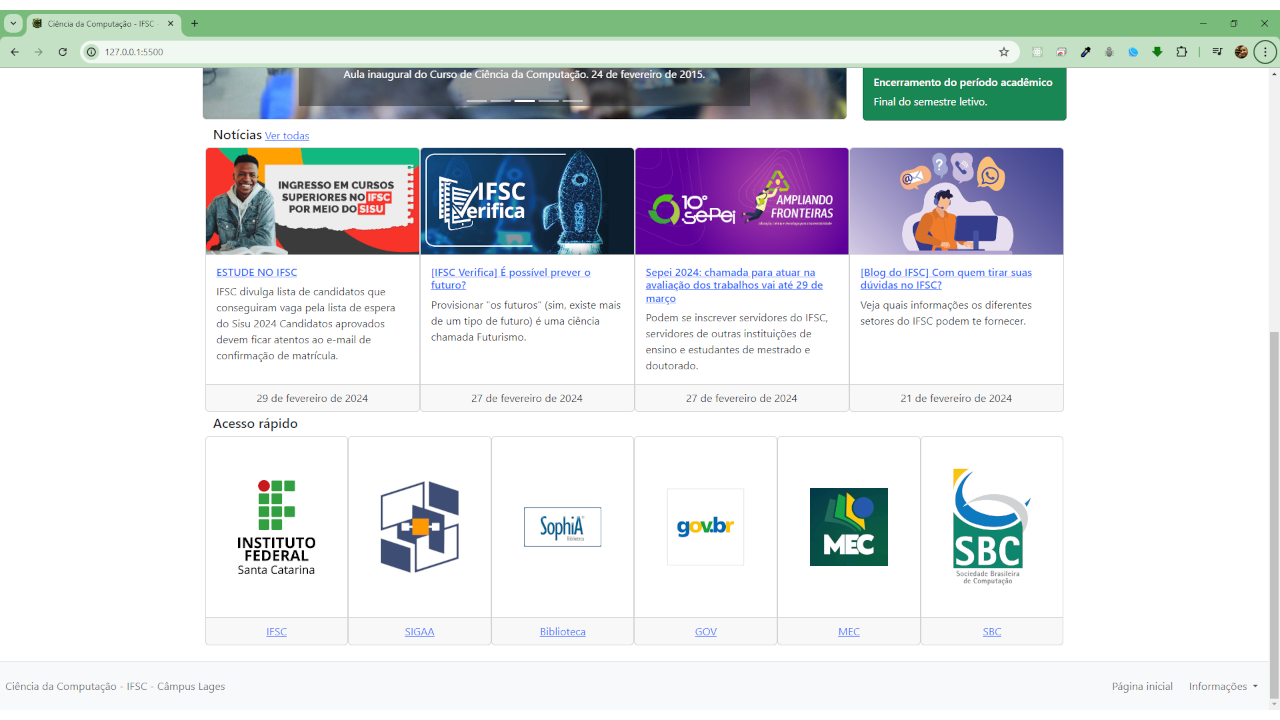Open the eyedropper color picker extension

pyautogui.click(x=1085, y=52)
